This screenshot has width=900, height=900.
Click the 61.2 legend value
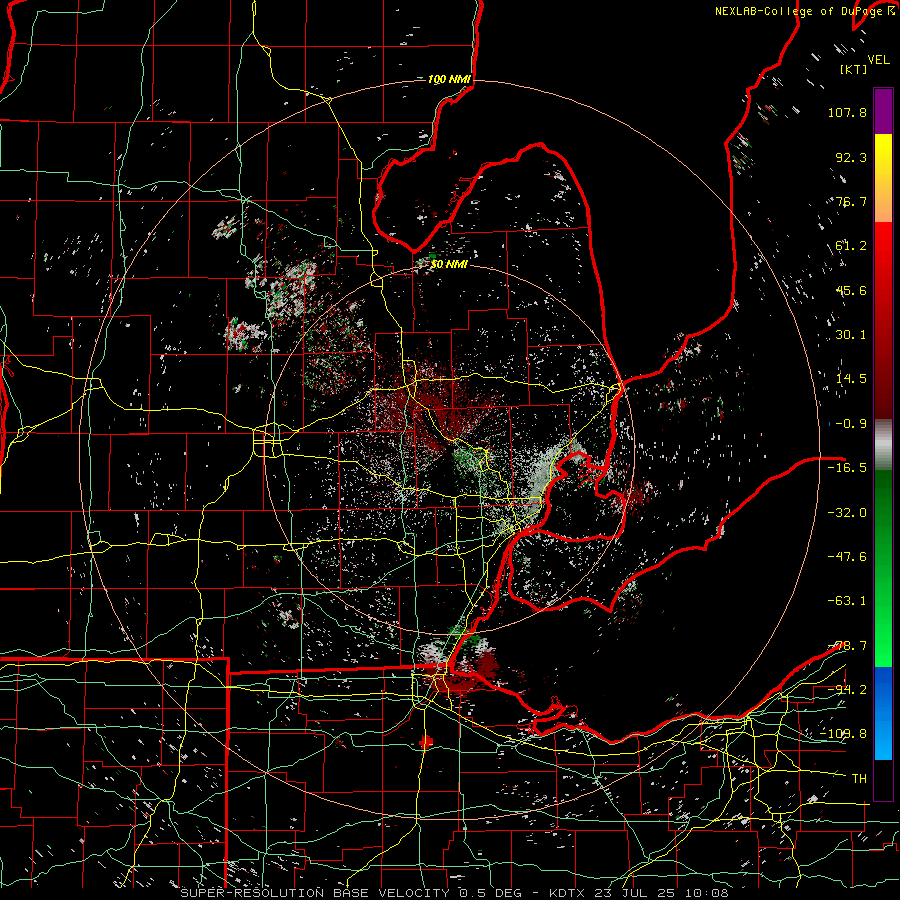click(851, 246)
